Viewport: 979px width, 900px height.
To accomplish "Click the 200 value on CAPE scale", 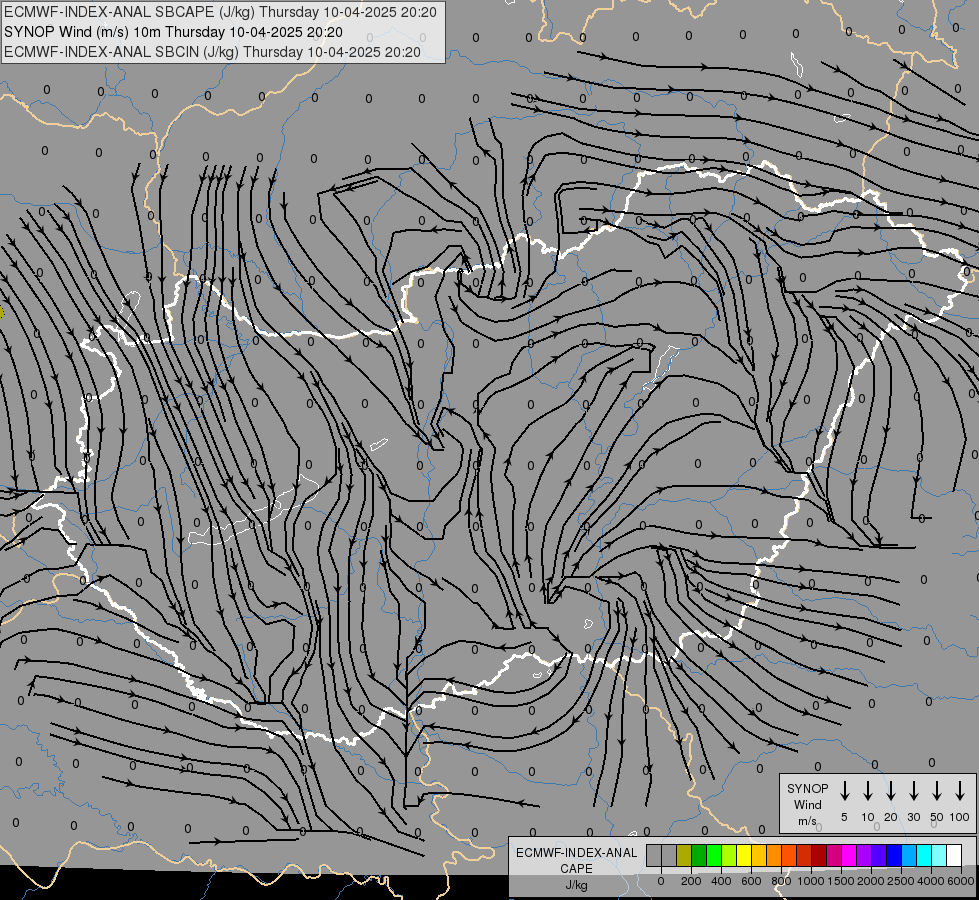I will (691, 881).
